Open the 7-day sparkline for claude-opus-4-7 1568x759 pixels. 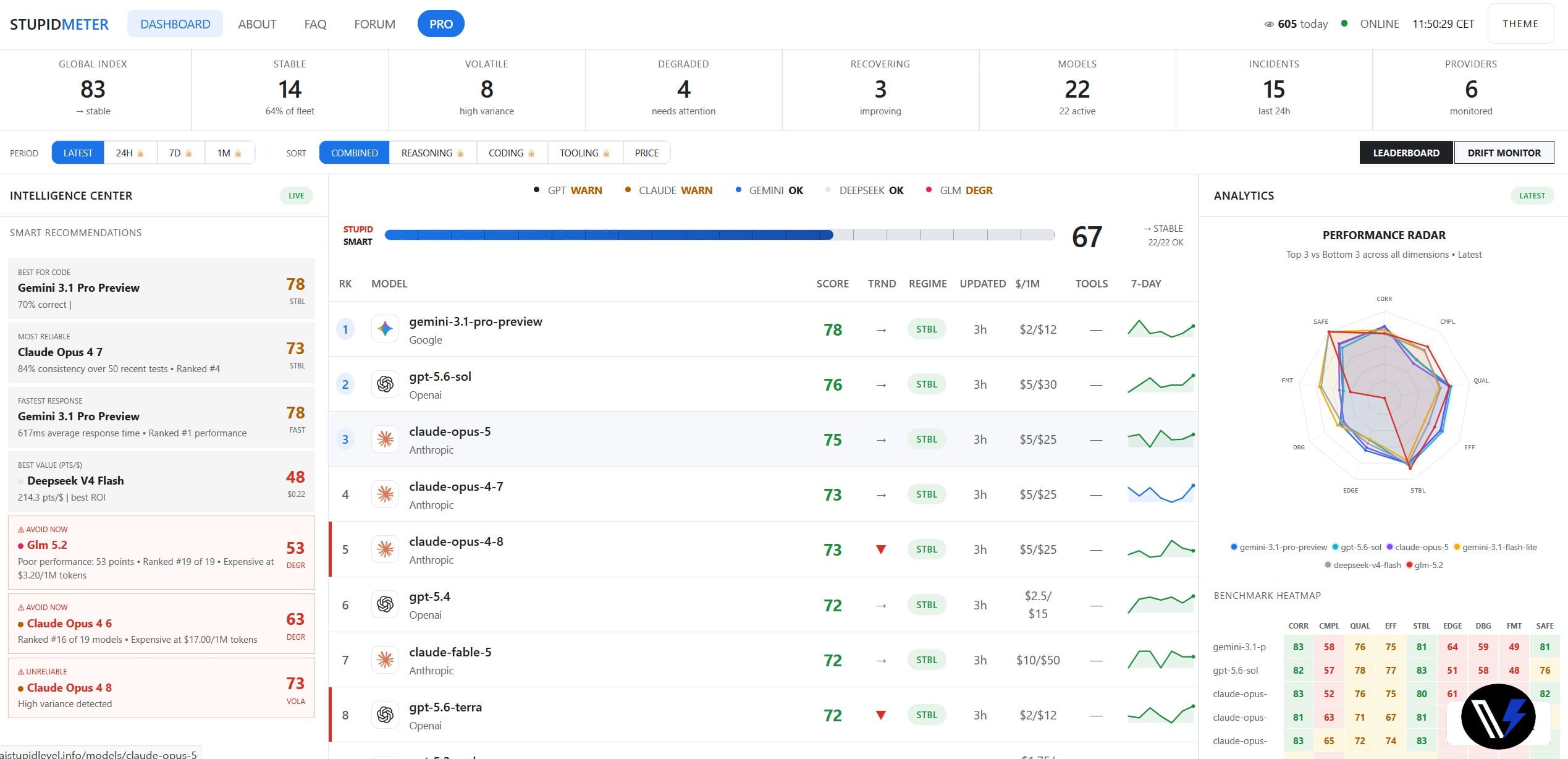(1161, 493)
